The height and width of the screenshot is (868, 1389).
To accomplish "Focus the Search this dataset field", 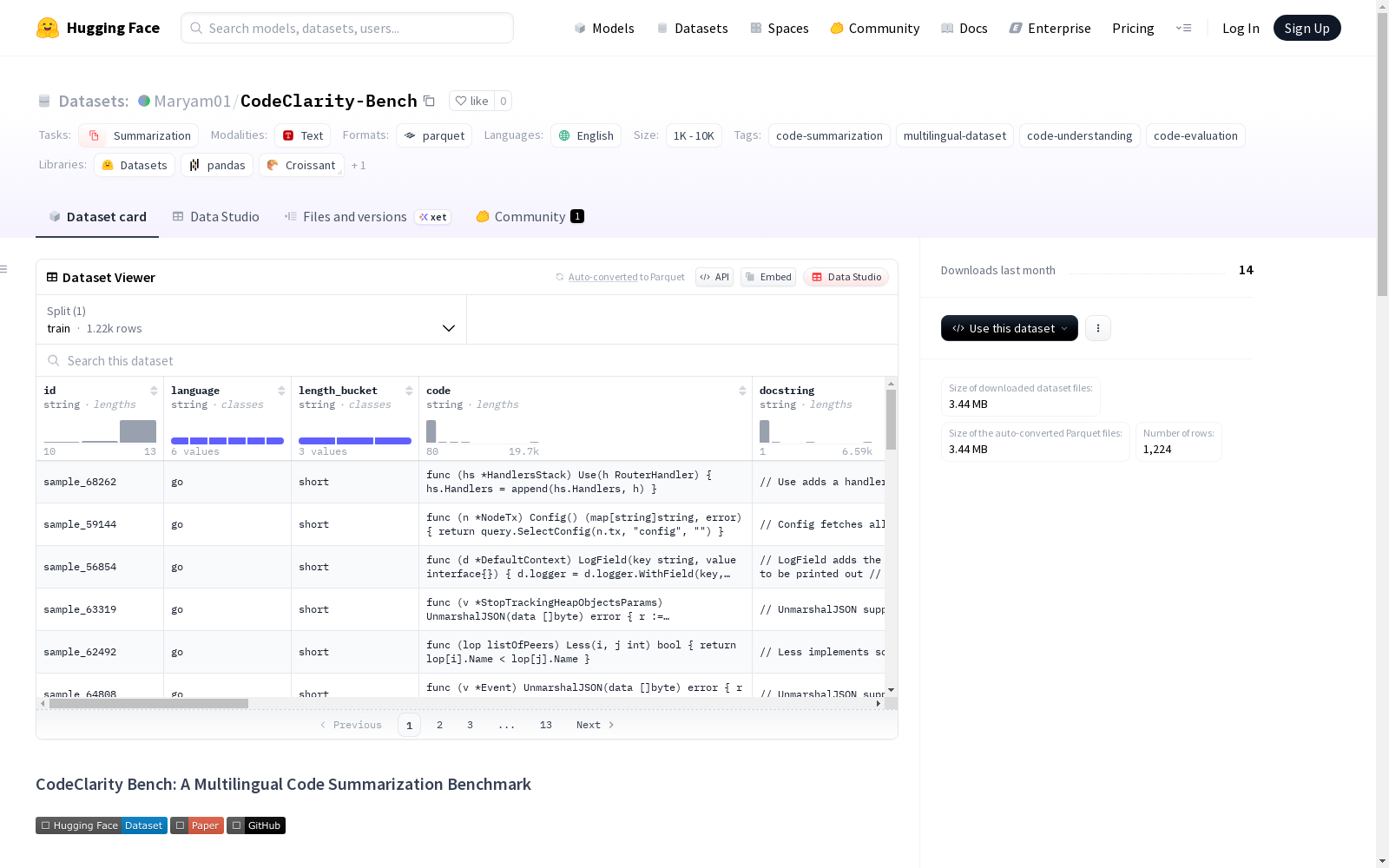I will (467, 360).
